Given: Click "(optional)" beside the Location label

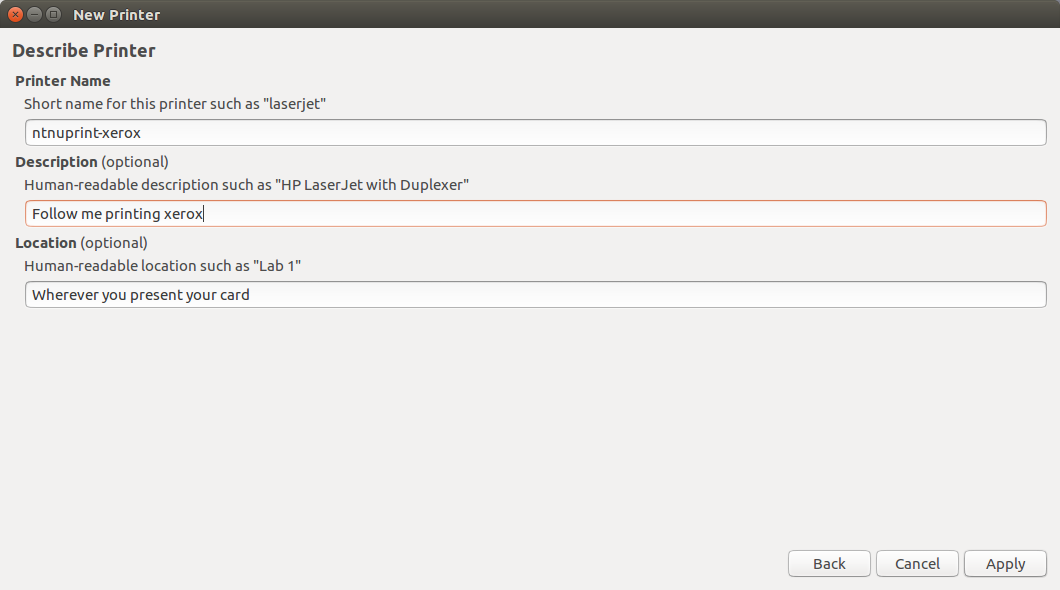Looking at the screenshot, I should coord(114,243).
